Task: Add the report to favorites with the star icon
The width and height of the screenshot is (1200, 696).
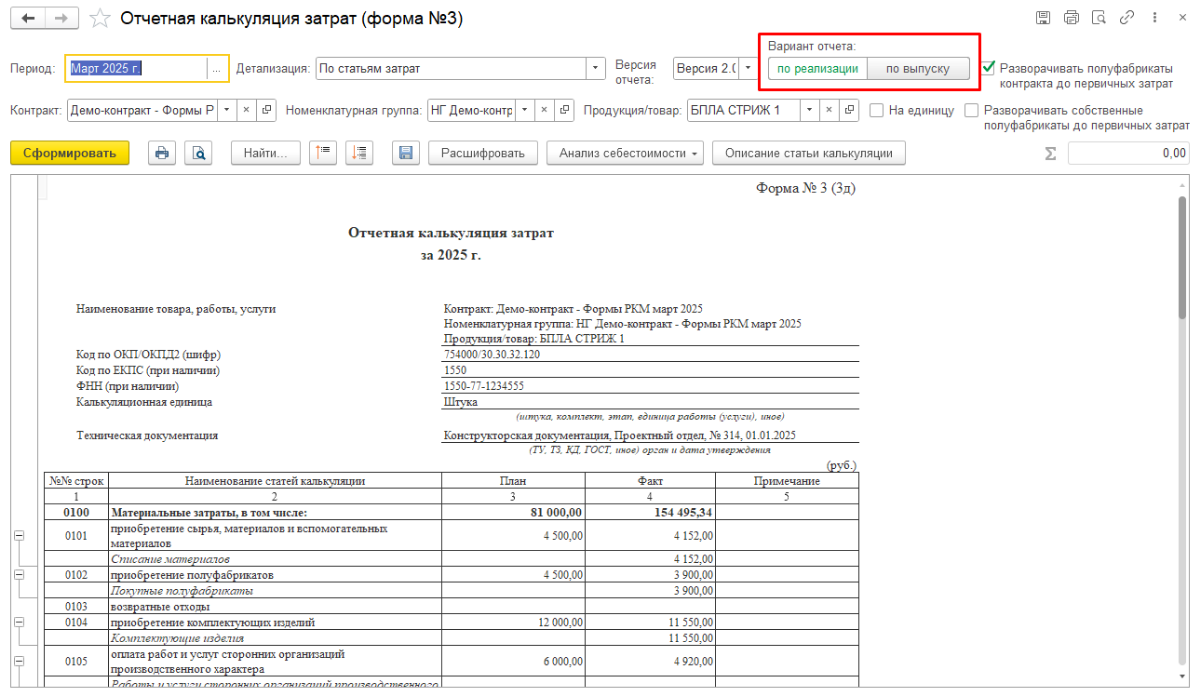Action: coord(99,19)
